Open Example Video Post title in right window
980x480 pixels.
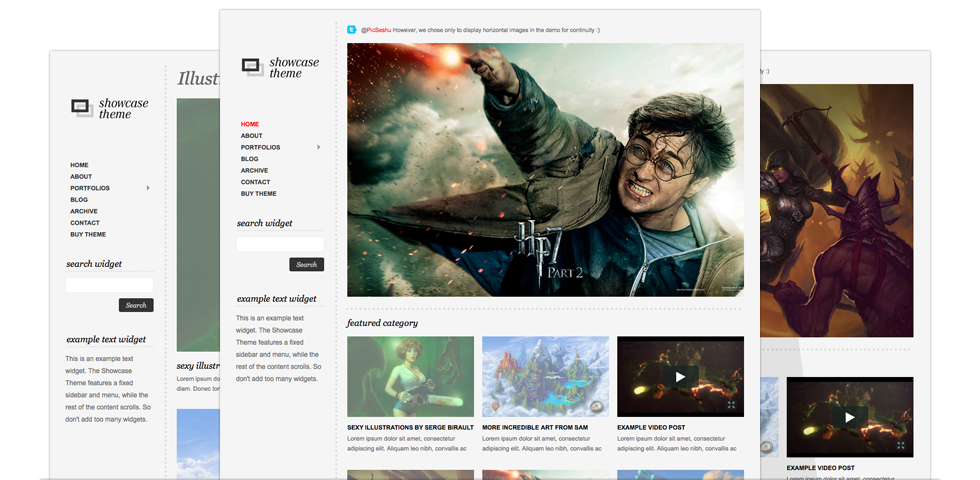coord(820,468)
